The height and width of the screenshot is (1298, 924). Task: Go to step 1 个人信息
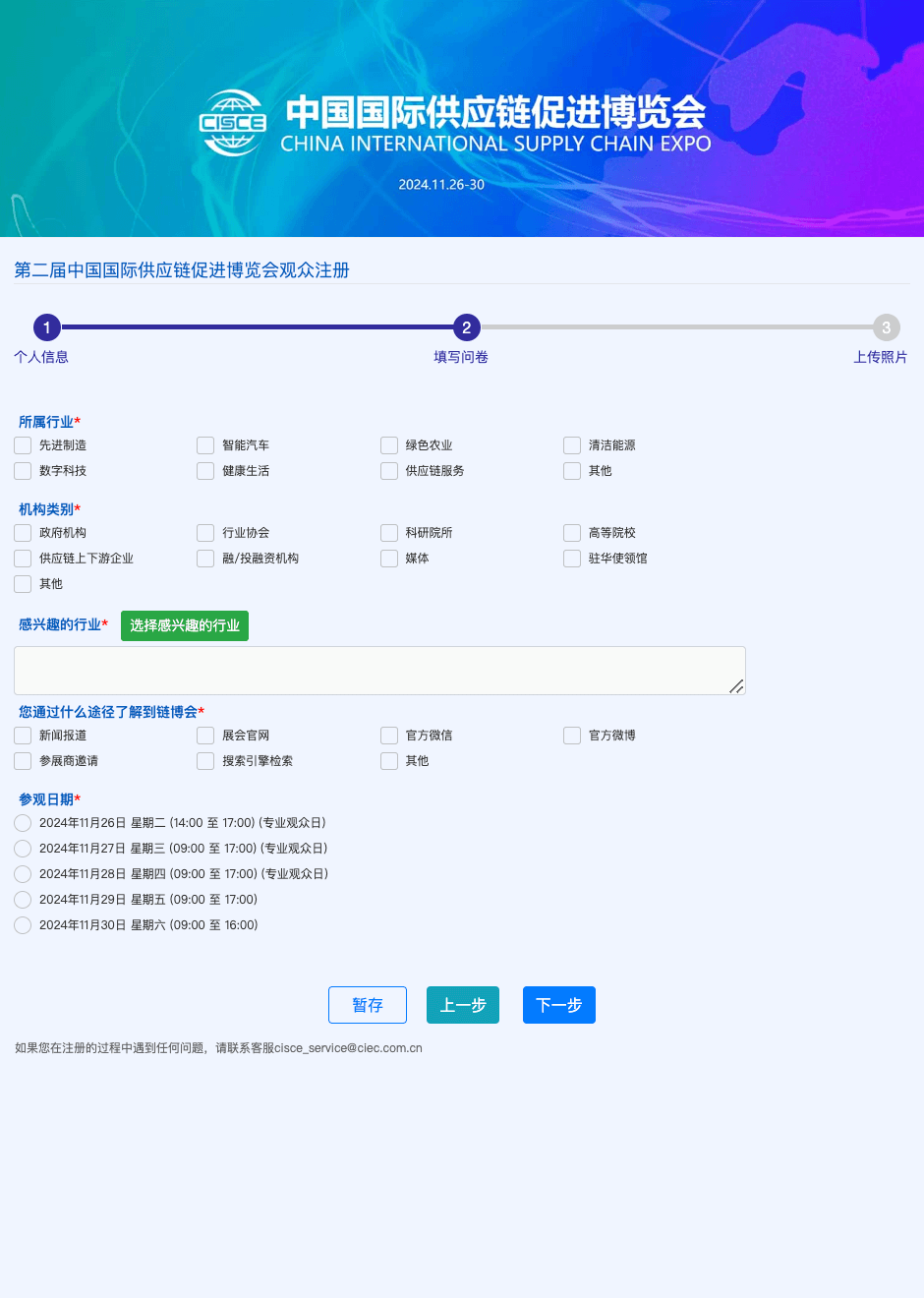tap(47, 327)
